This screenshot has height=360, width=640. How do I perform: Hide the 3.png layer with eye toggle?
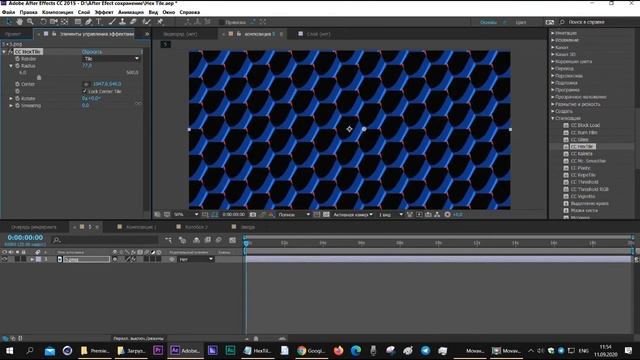(4, 259)
